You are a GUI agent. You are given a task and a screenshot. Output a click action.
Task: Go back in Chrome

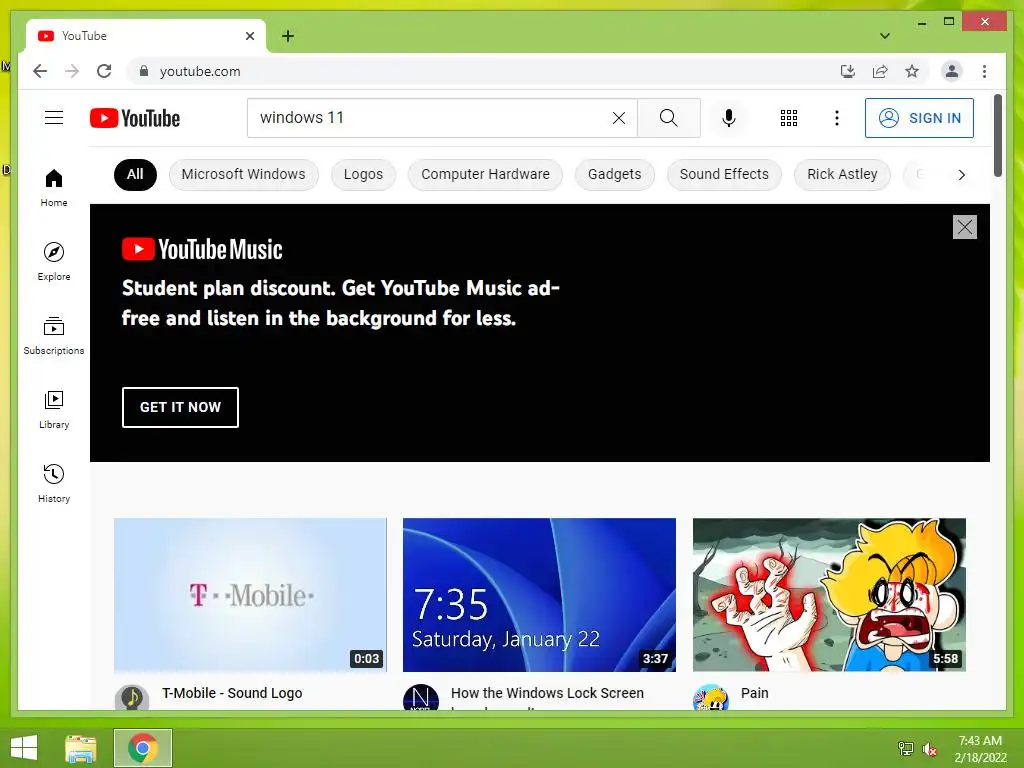pos(40,71)
